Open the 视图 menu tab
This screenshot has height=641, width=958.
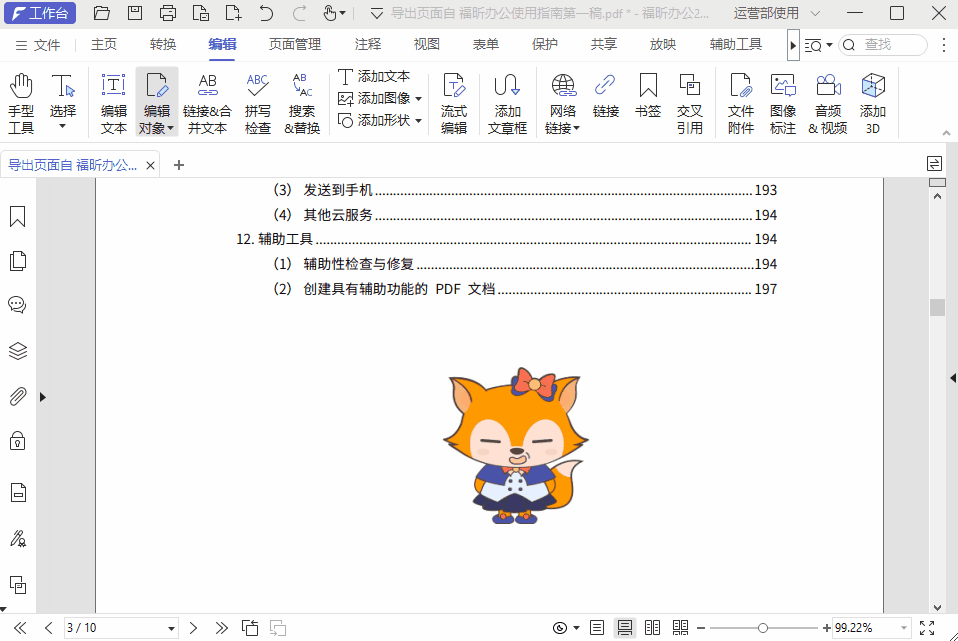coord(425,44)
